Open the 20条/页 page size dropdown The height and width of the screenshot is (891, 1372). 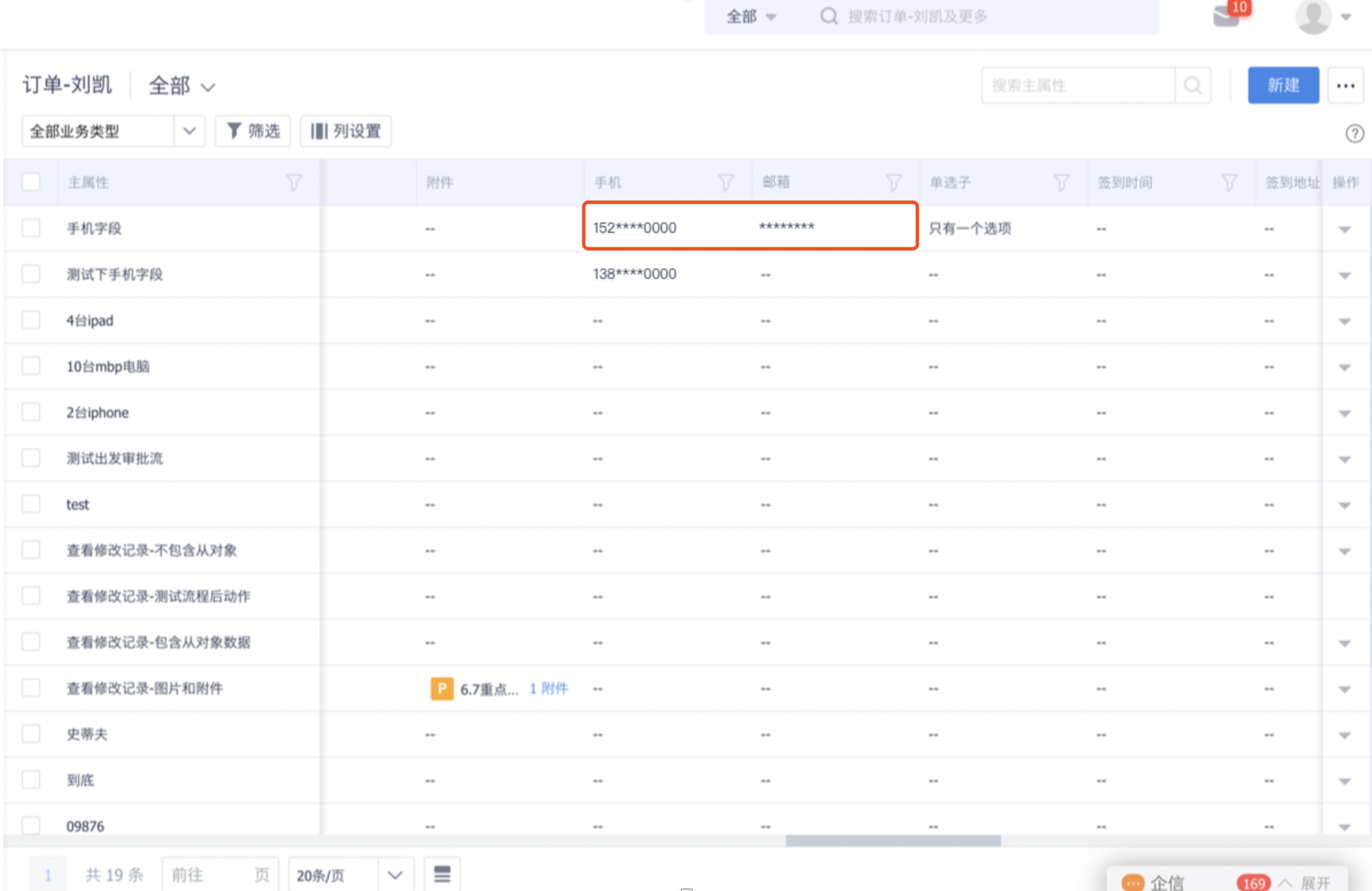tap(350, 875)
